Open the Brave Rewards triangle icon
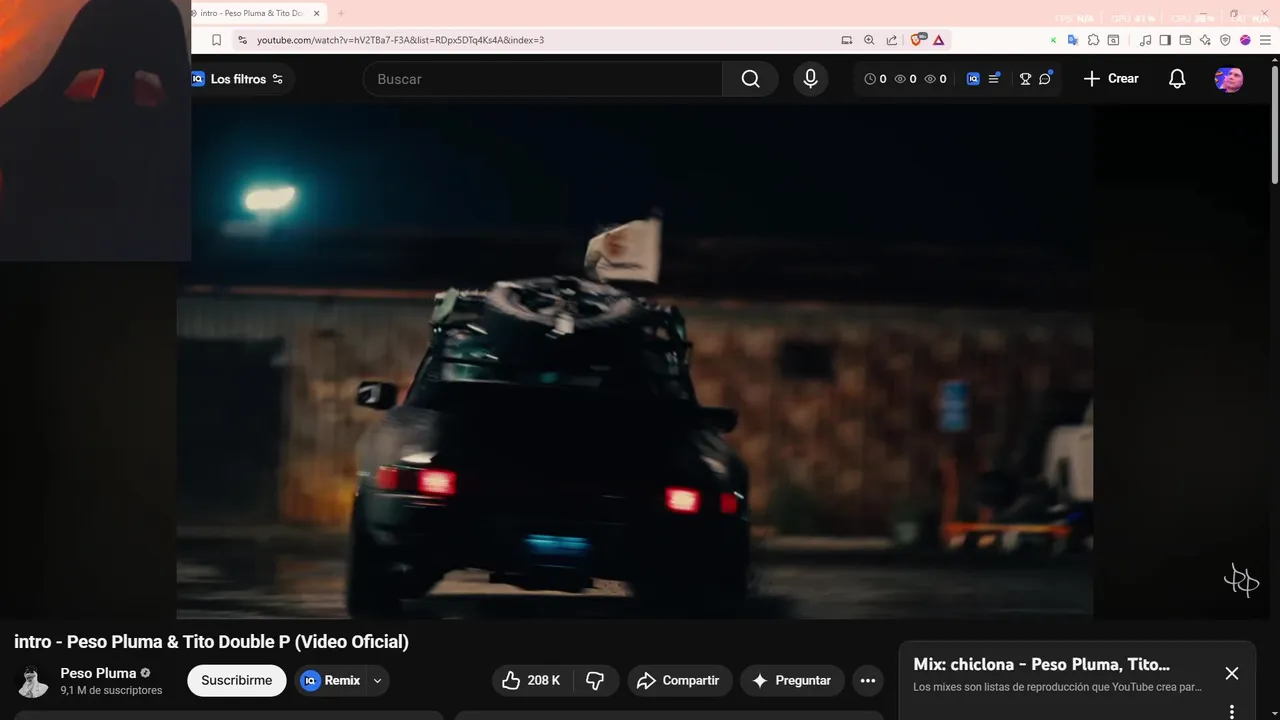The width and height of the screenshot is (1280, 720). coord(939,40)
